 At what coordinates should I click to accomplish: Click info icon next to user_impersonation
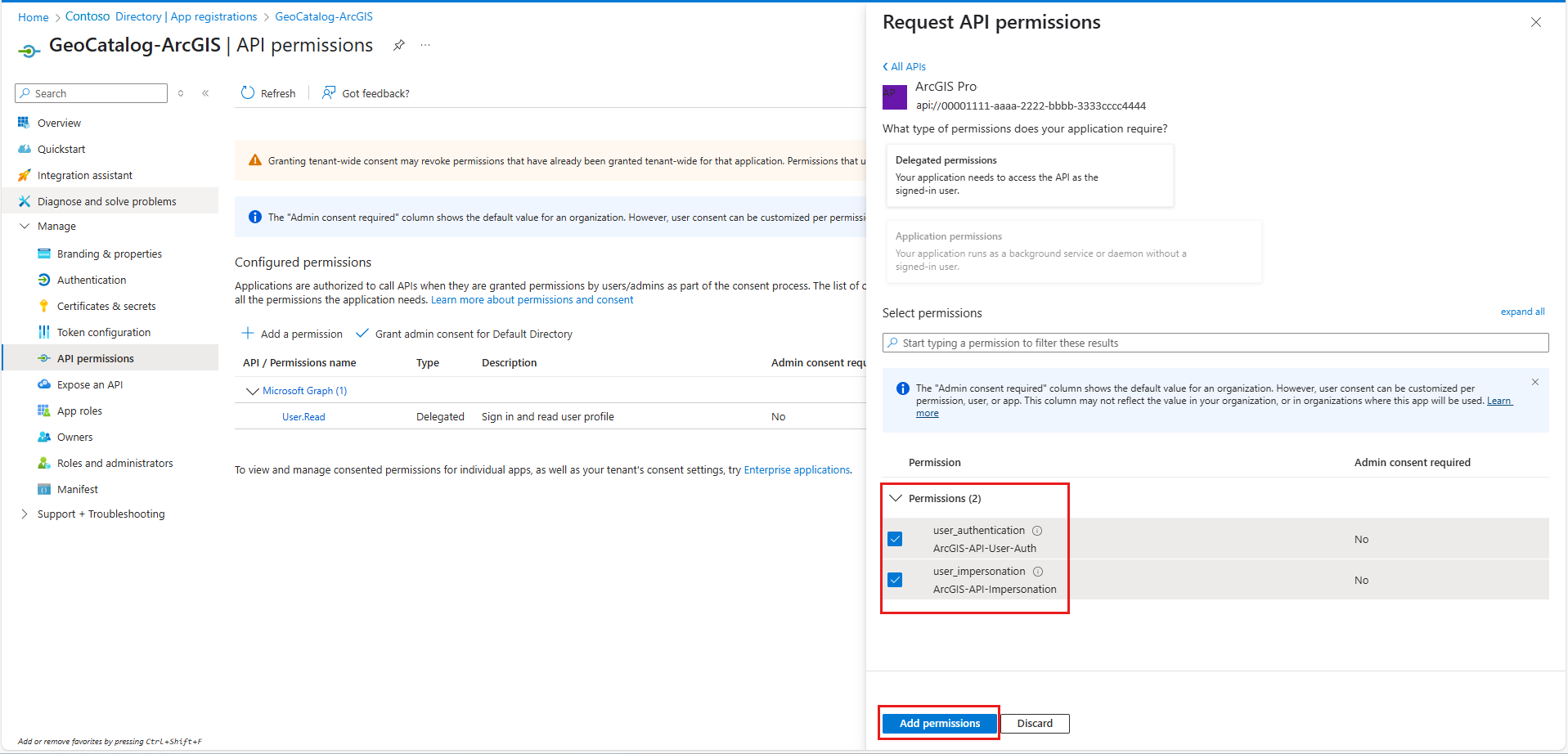pos(1038,572)
